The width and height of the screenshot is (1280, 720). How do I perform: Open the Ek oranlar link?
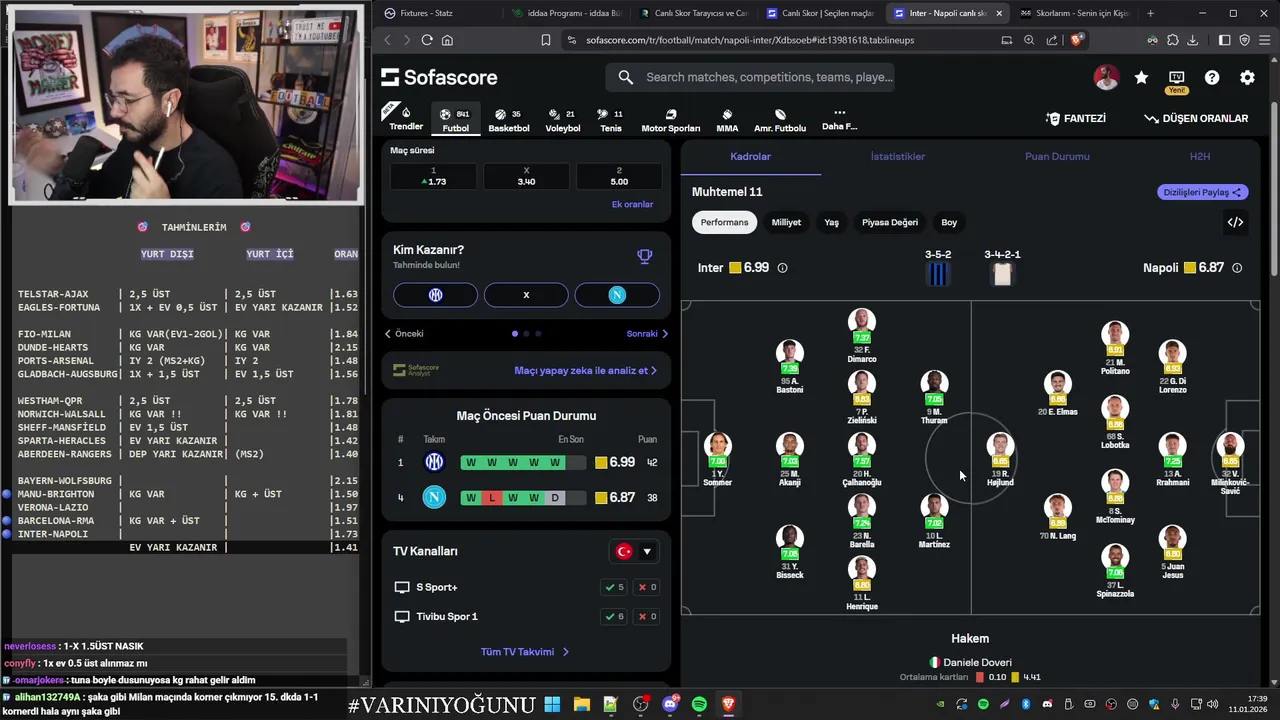[x=632, y=204]
